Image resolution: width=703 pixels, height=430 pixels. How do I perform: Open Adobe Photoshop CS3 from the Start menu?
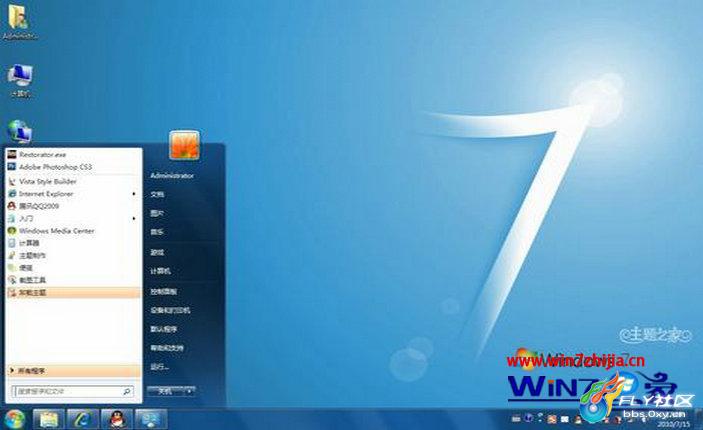[x=74, y=167]
